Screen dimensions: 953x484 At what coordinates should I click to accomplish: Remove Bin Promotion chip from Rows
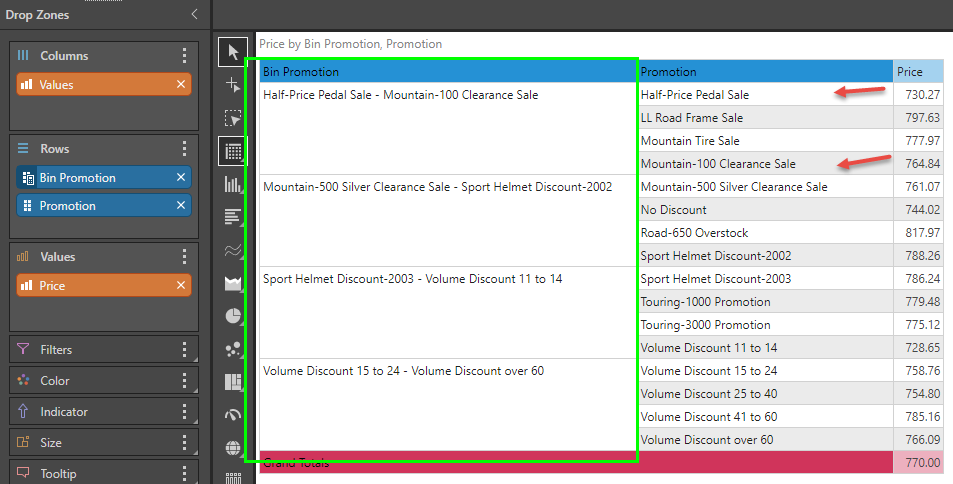tap(181, 178)
